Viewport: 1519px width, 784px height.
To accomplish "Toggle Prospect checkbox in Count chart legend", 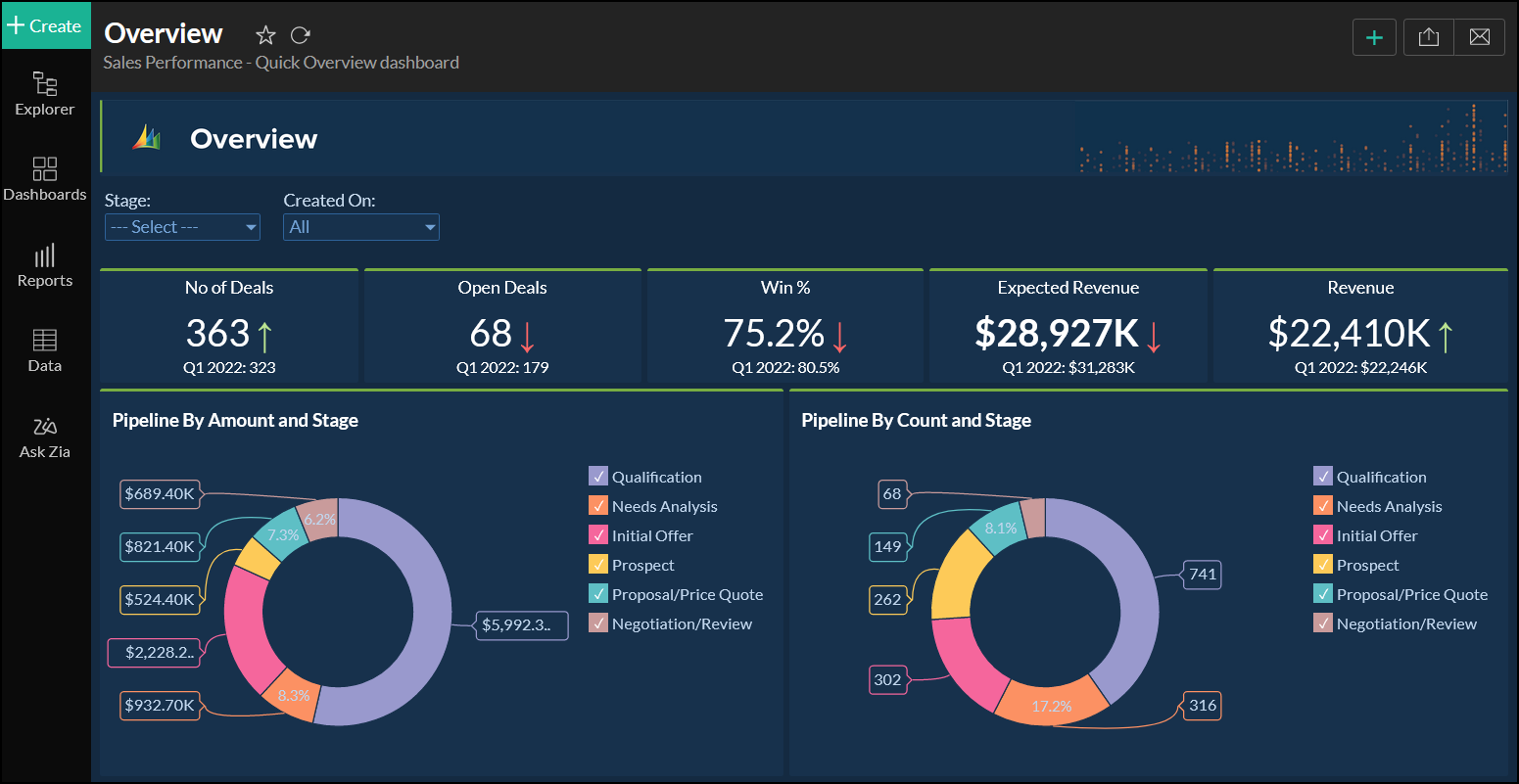I will tap(1323, 565).
